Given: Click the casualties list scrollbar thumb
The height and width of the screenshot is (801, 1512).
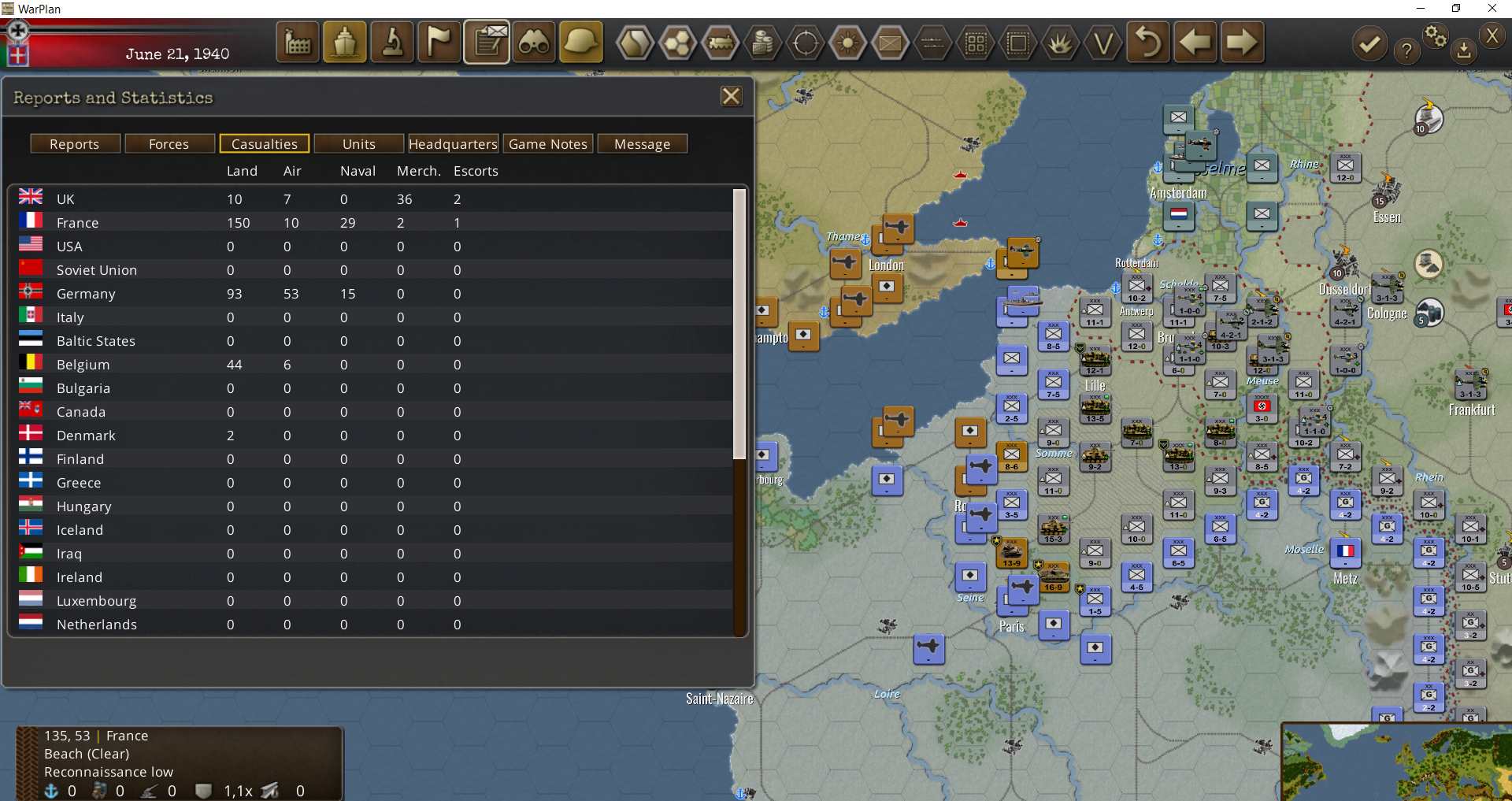Looking at the screenshot, I should tap(739, 324).
